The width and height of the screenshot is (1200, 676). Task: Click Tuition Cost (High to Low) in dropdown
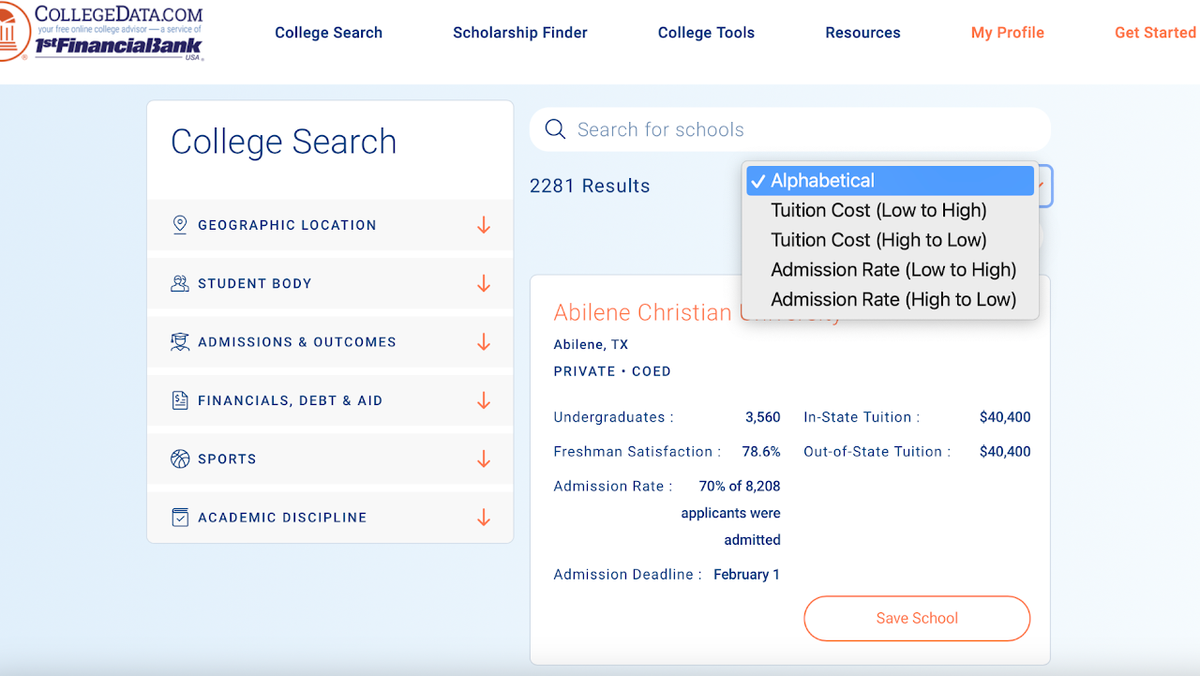[x=878, y=240]
